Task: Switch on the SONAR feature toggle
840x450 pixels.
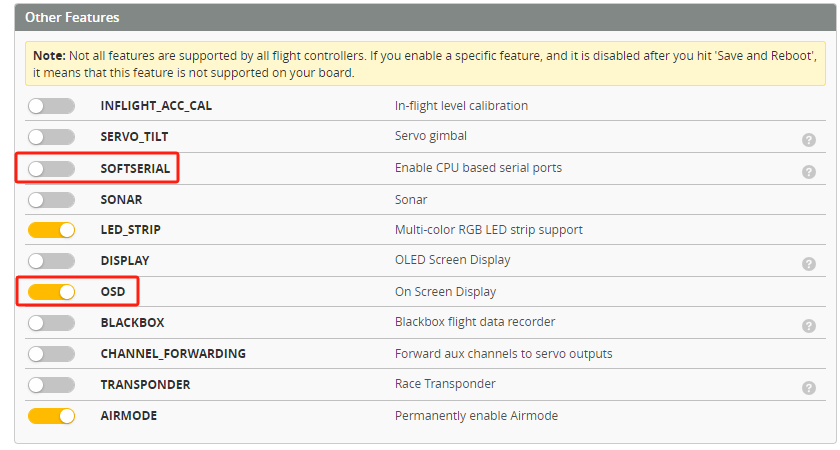Action: [51, 199]
